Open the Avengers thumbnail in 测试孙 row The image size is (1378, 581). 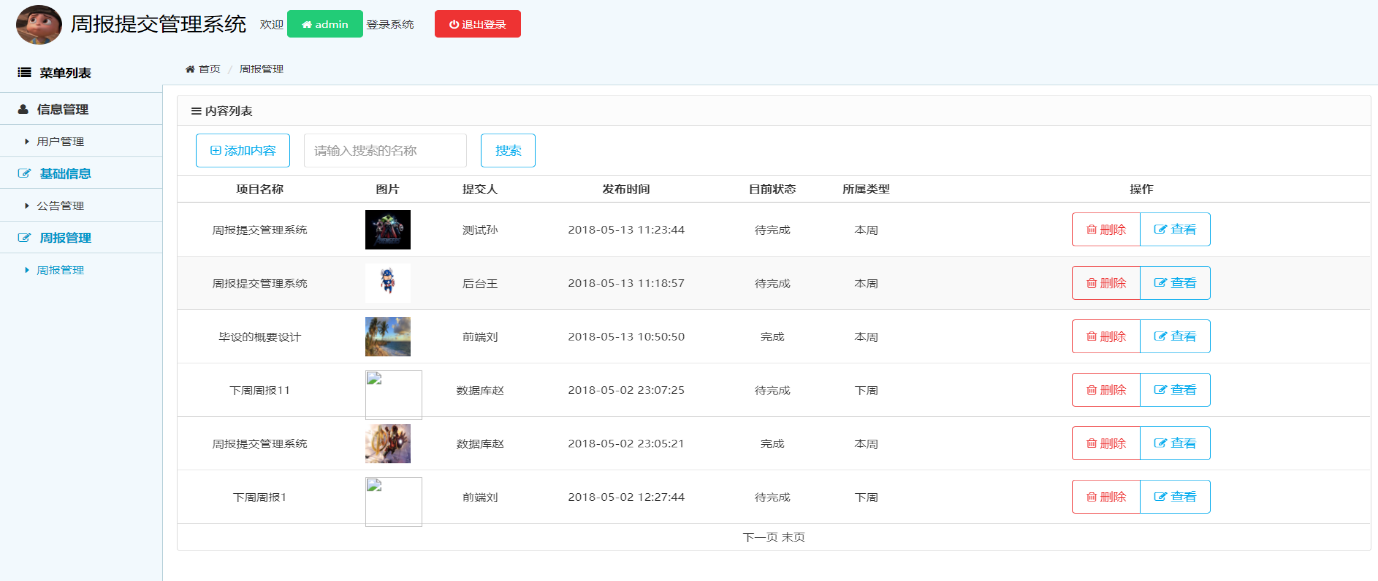[x=388, y=229]
